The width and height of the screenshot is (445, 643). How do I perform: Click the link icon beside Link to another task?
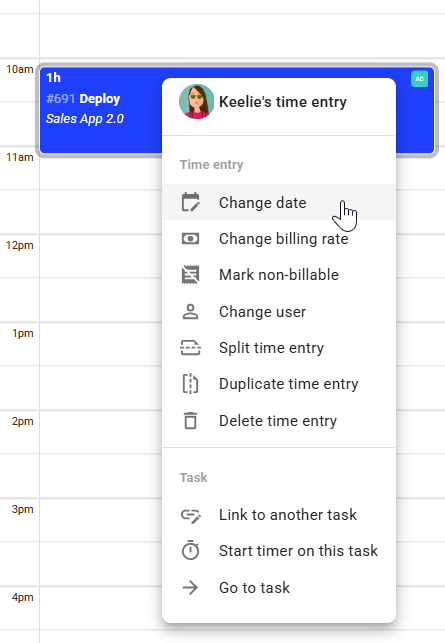[190, 515]
